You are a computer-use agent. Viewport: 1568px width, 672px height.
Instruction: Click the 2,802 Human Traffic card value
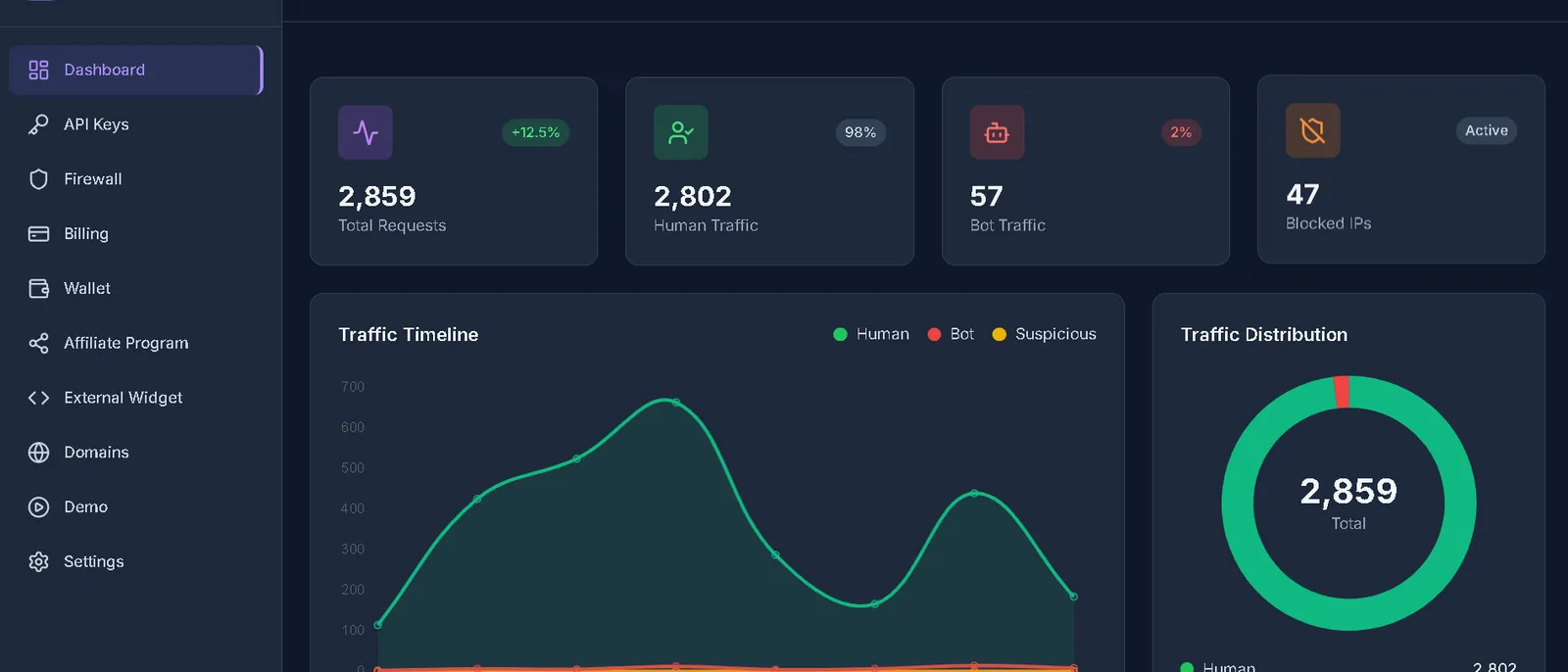693,197
